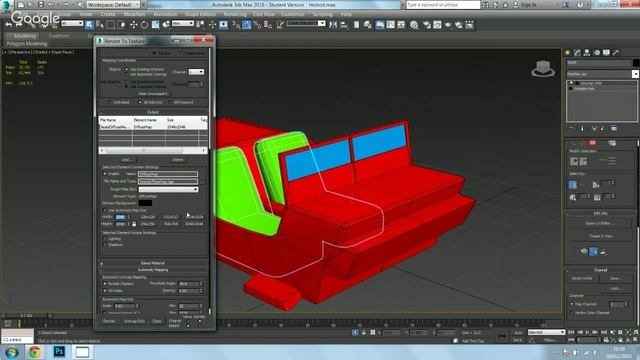Click the 3ds Max application logo button
Image resolution: width=640 pixels, height=360 pixels.
6,5
